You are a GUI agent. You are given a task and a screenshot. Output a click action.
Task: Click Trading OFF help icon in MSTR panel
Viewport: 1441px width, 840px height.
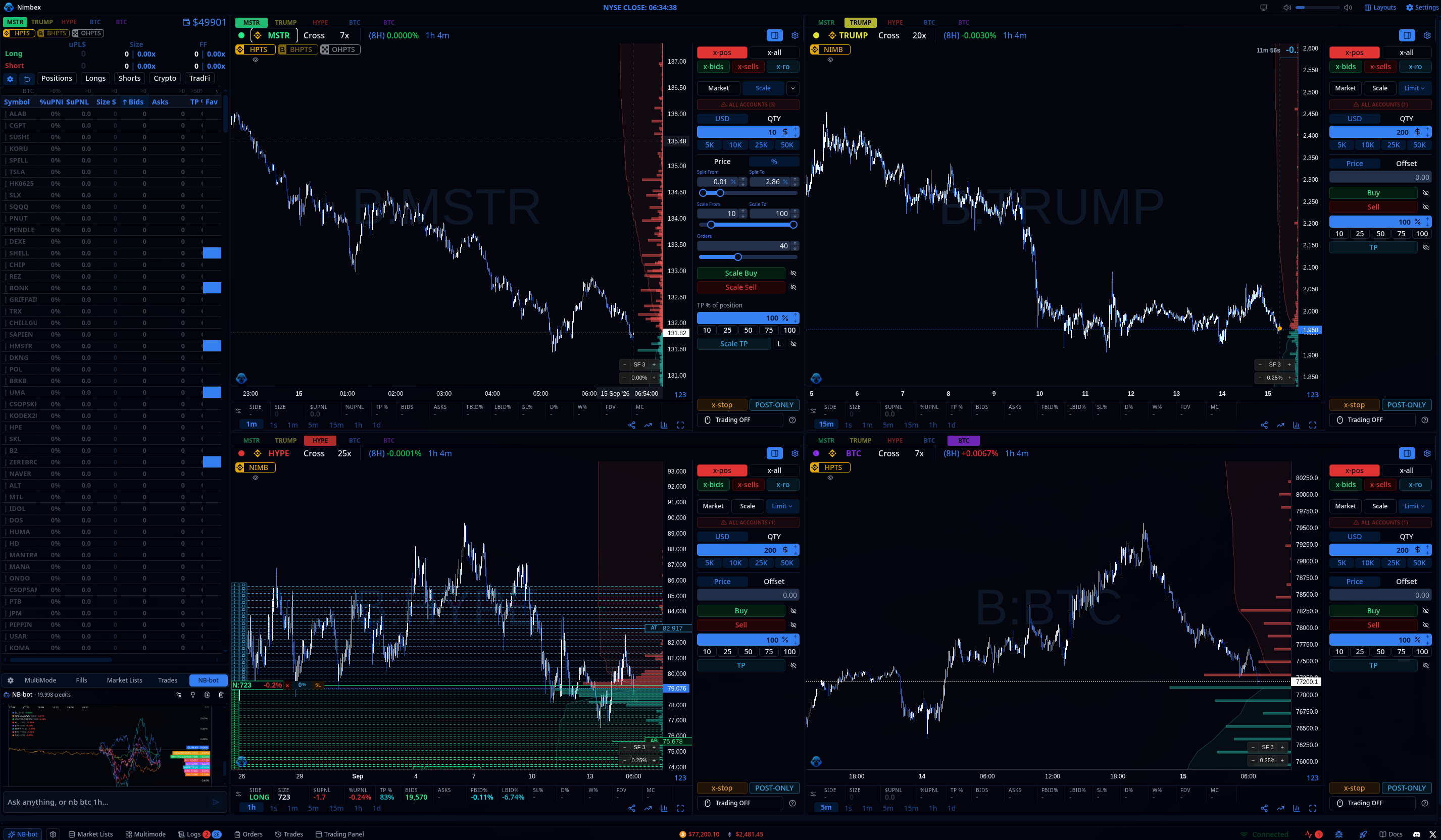point(792,420)
